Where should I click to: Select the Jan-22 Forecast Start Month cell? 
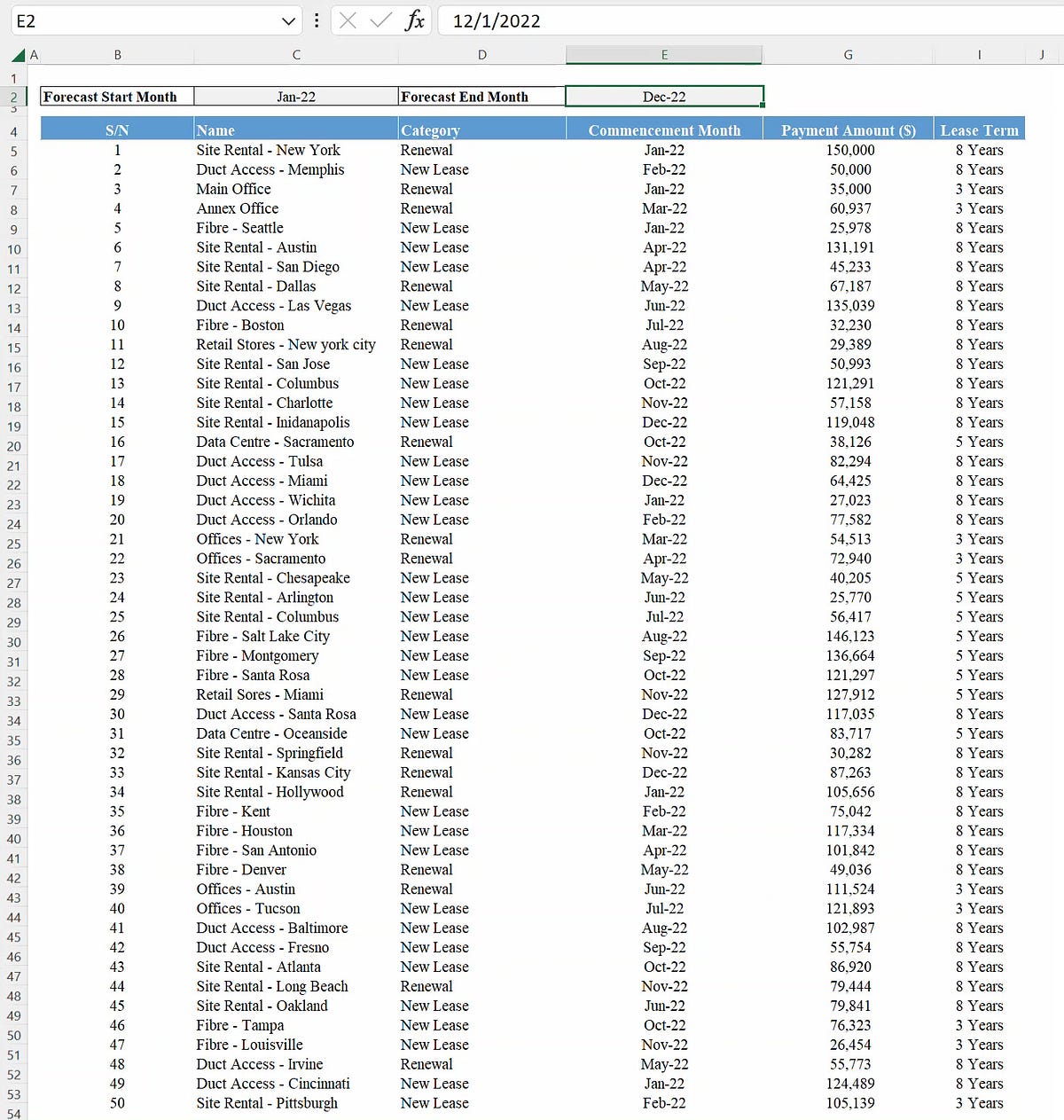coord(296,96)
